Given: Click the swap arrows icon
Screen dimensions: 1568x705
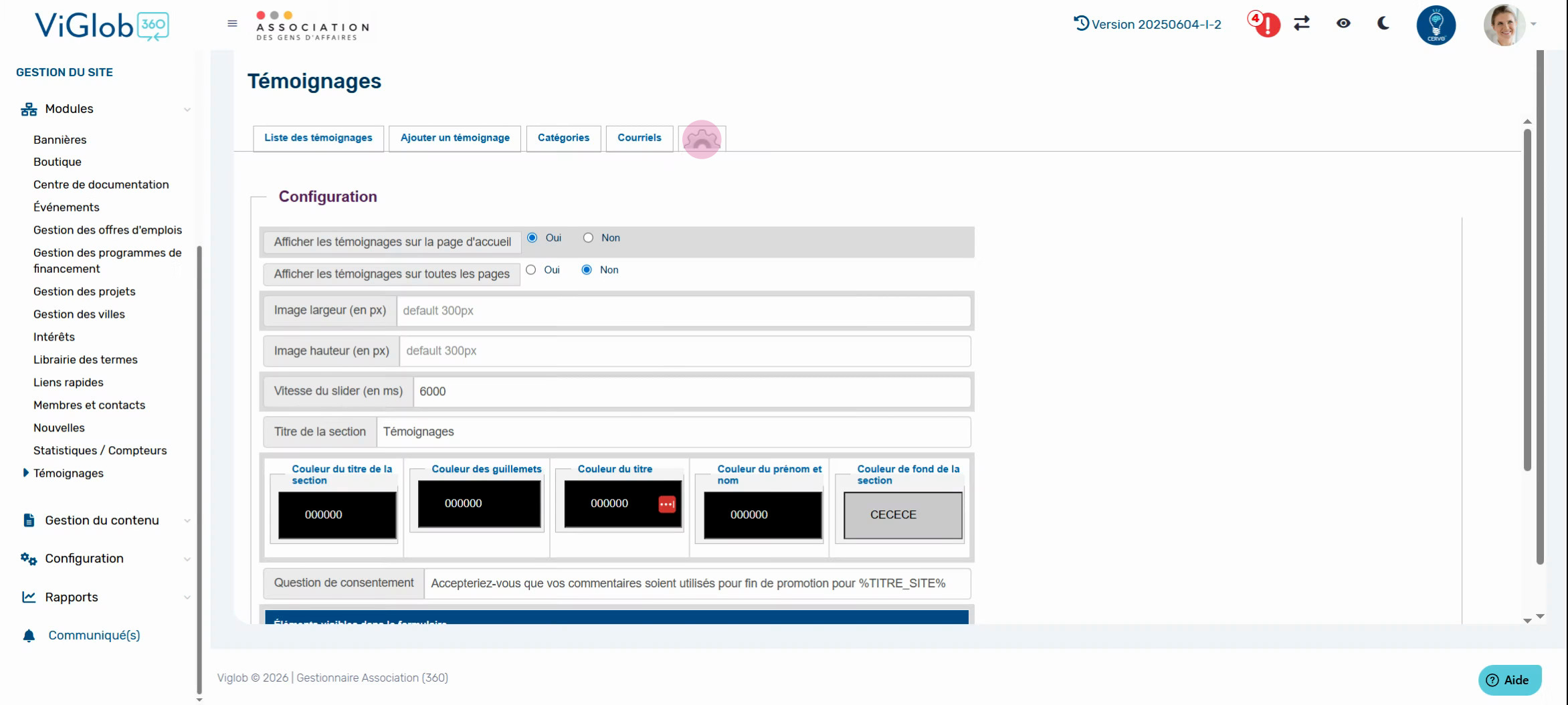Looking at the screenshot, I should pyautogui.click(x=1302, y=23).
